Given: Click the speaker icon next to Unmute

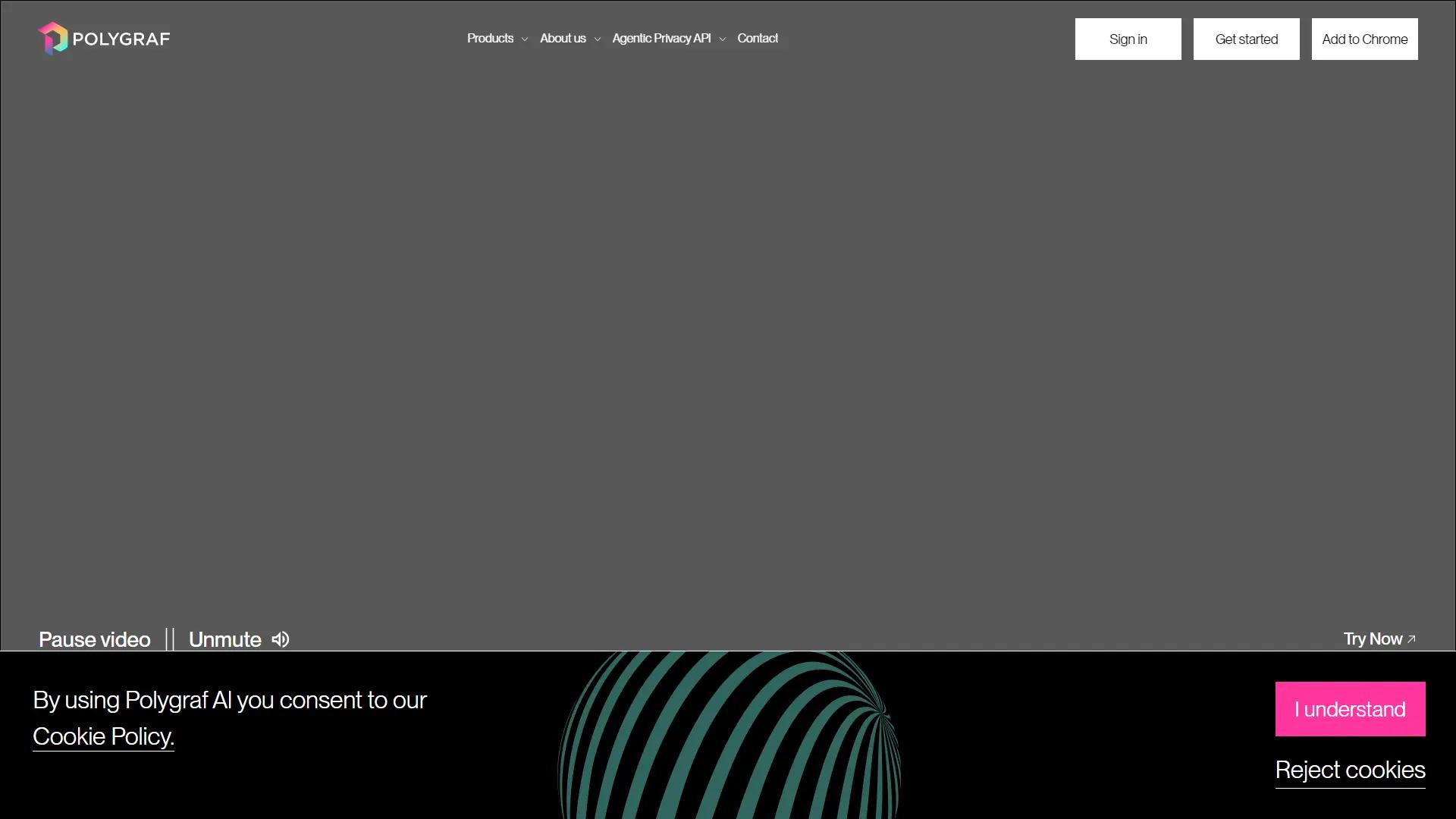Looking at the screenshot, I should tap(279, 639).
